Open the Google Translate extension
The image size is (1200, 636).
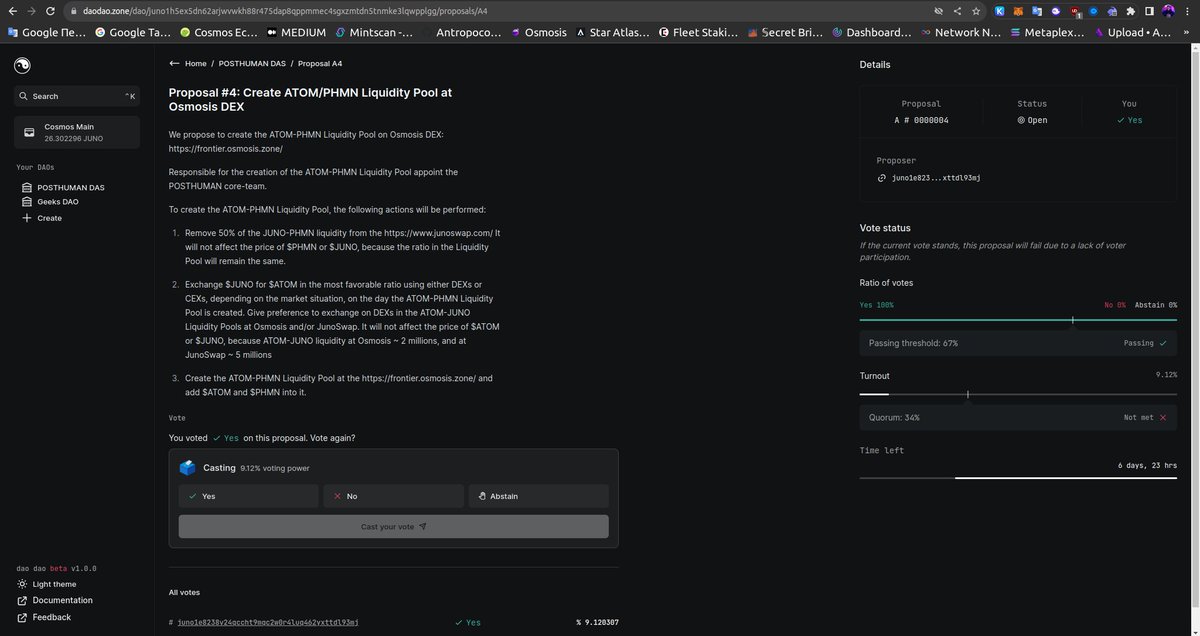[1037, 11]
